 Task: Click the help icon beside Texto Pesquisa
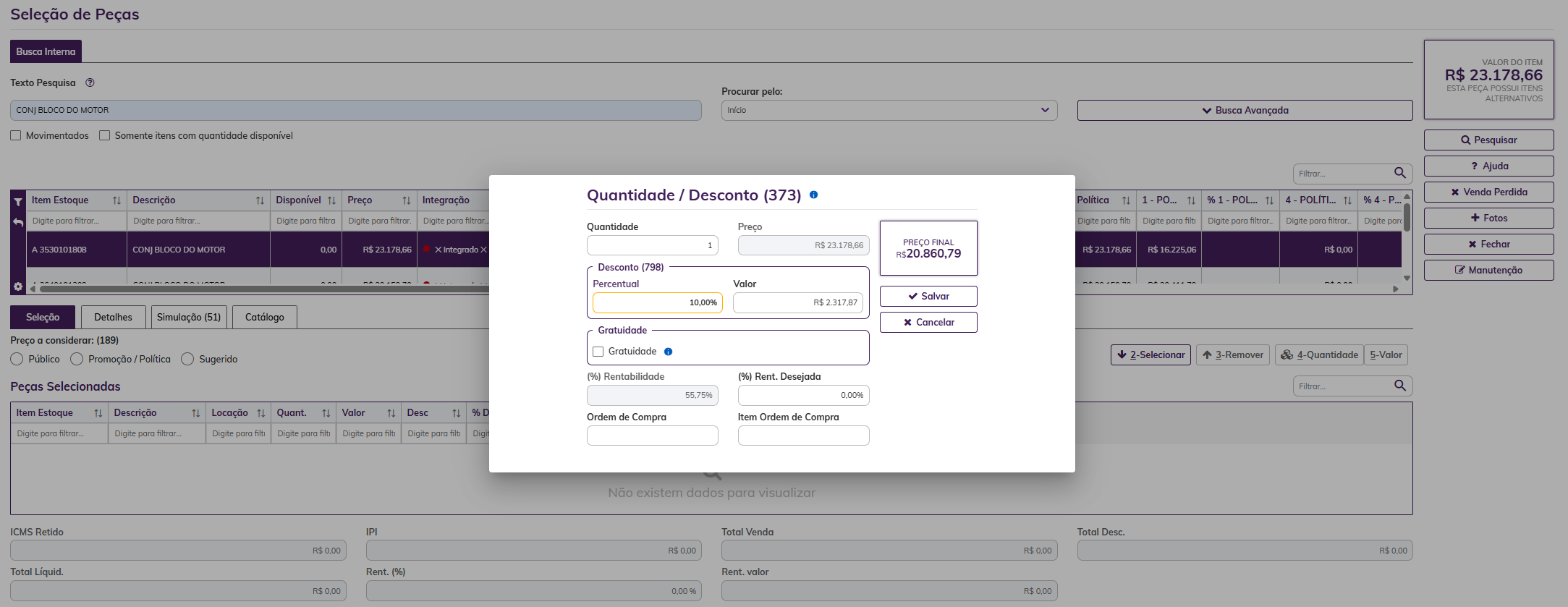point(90,82)
